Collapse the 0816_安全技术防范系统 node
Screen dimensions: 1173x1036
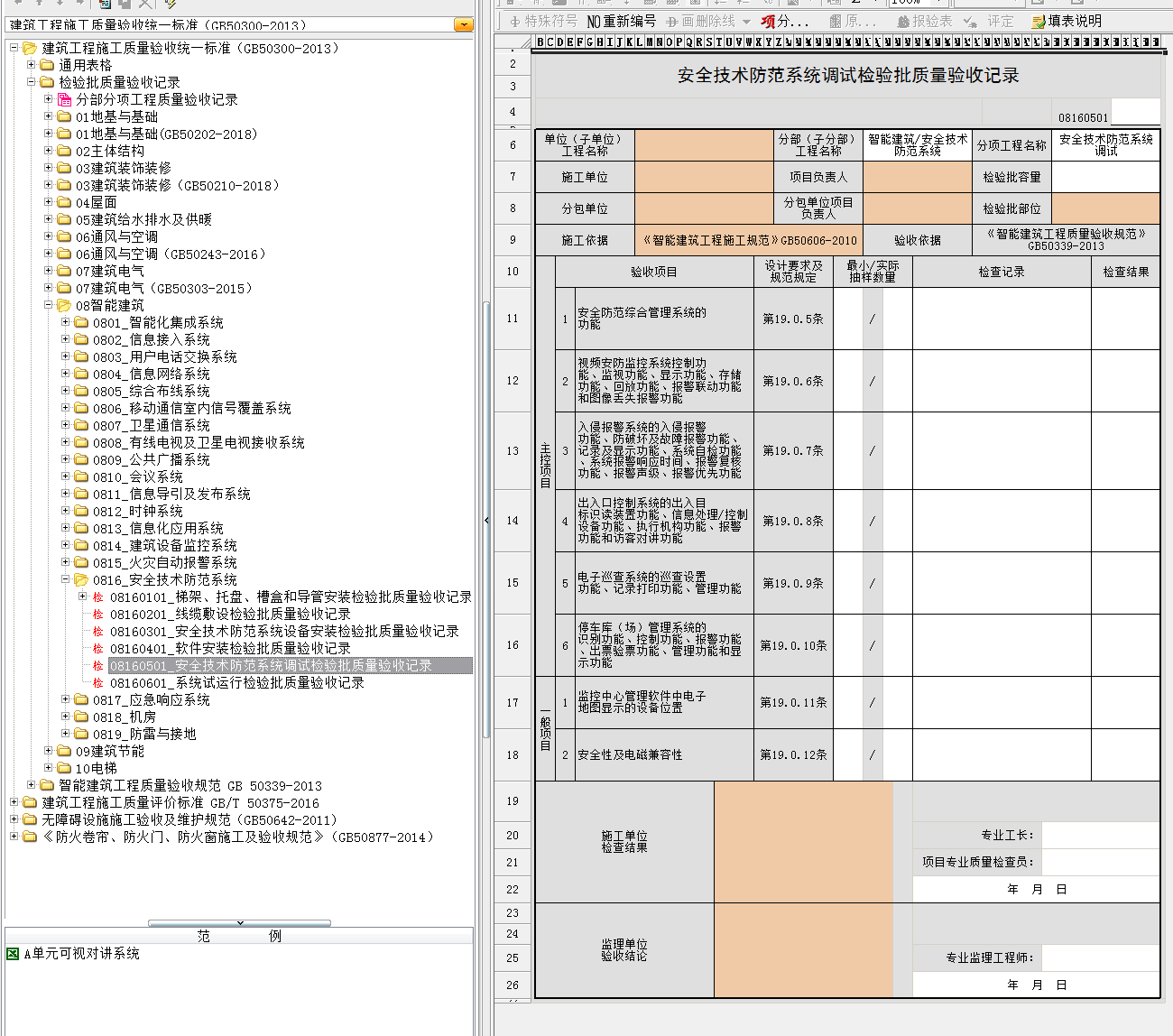(66, 579)
